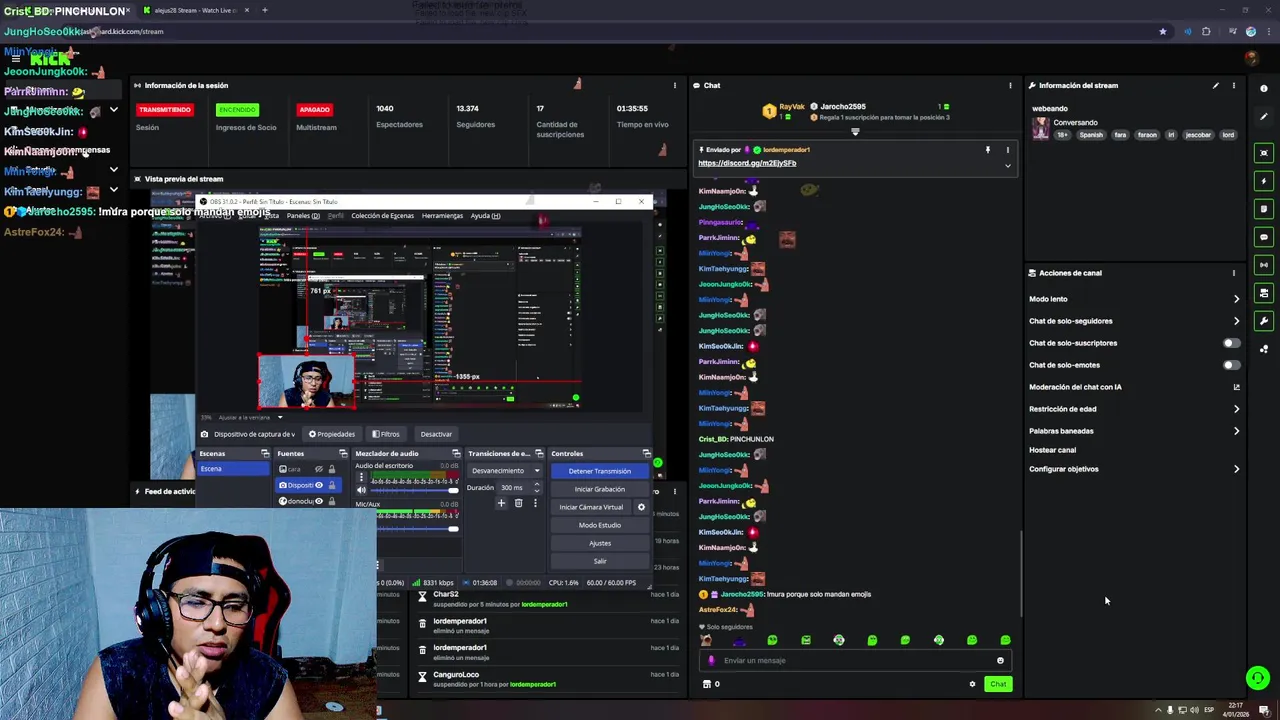
Task: Click the stream preview icon in the right sidebar
Action: point(1264,153)
